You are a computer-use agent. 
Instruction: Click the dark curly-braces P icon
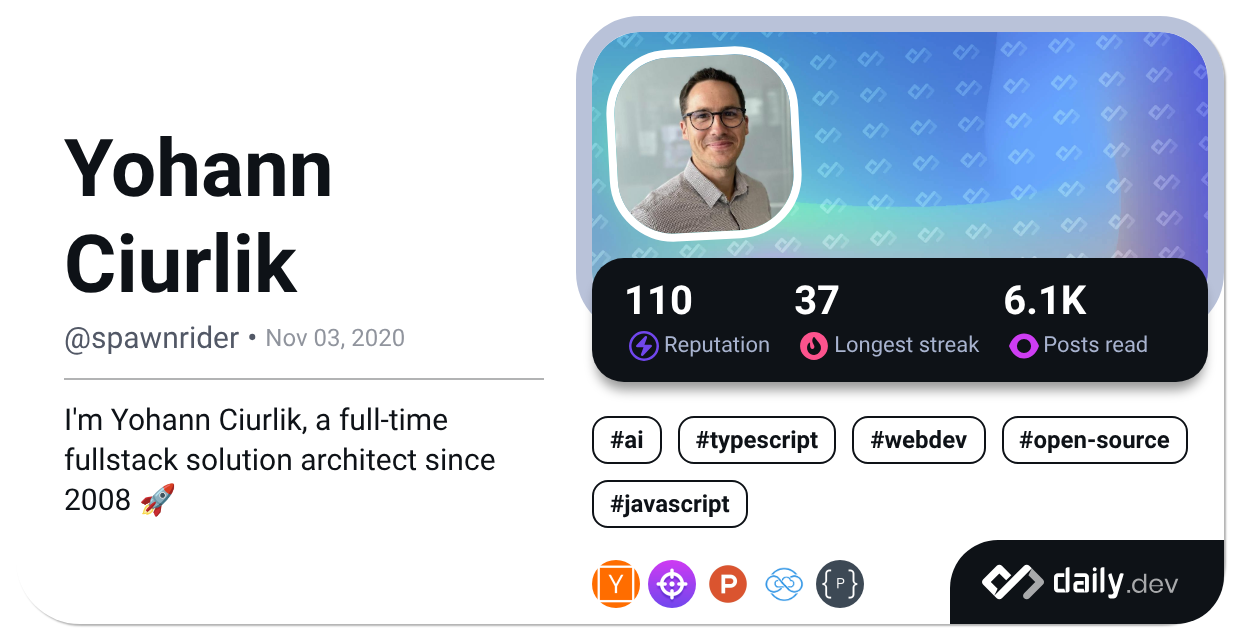(840, 584)
